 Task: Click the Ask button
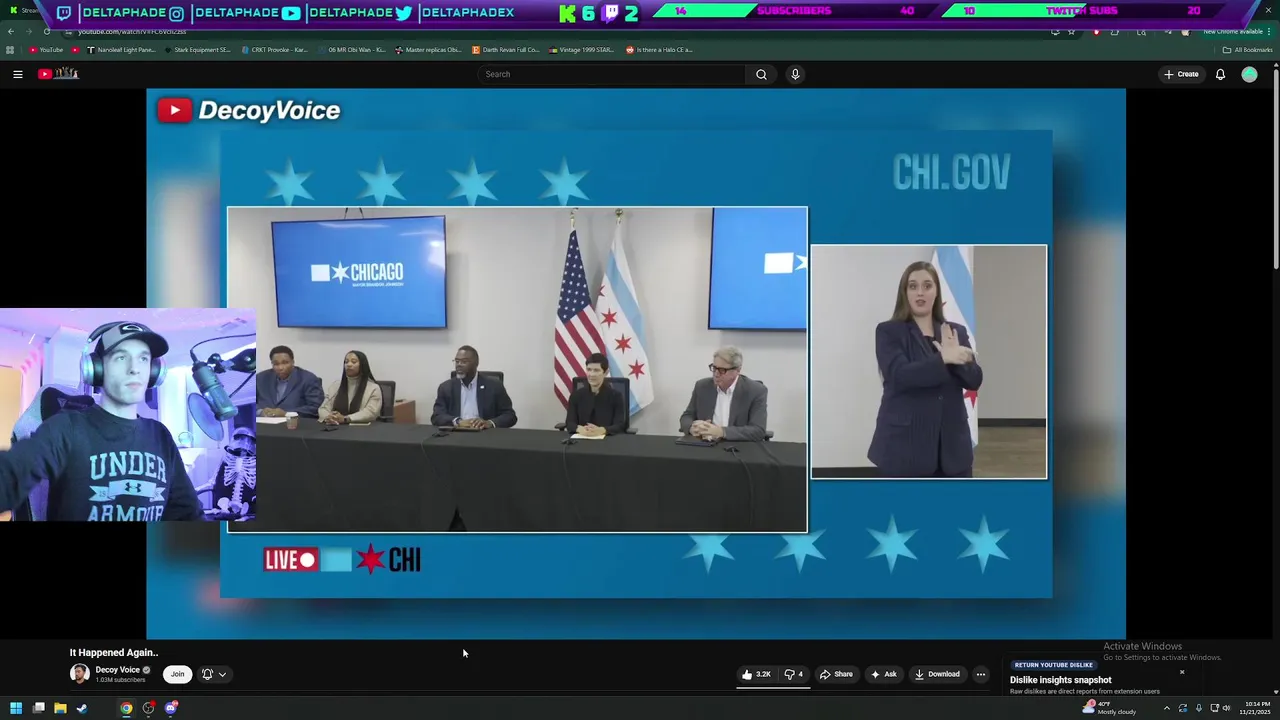coord(883,674)
